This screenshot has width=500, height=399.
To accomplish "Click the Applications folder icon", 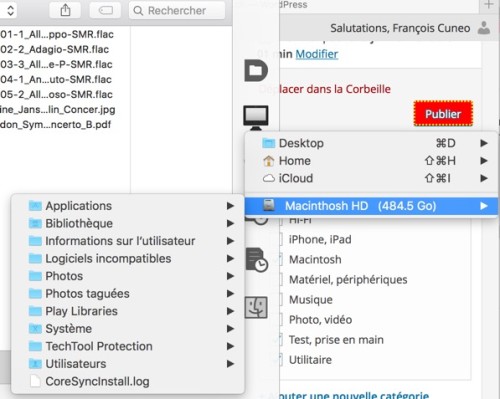I will click(35, 206).
